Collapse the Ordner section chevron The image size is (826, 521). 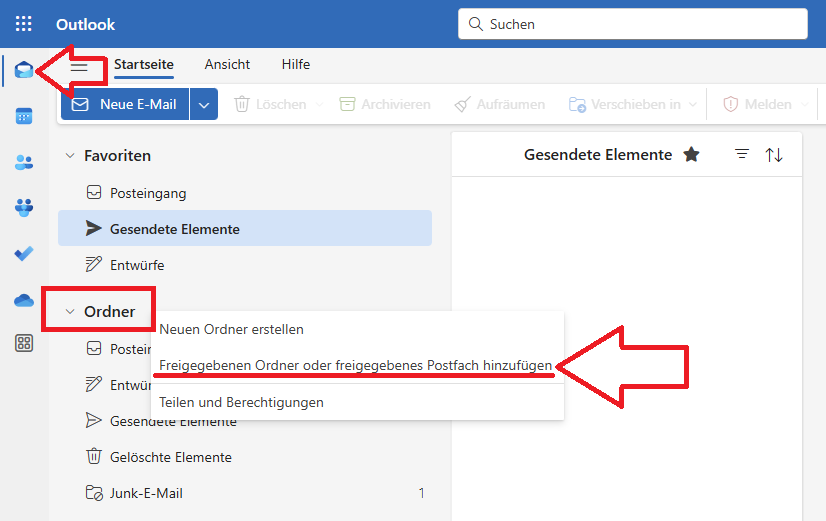point(70,311)
